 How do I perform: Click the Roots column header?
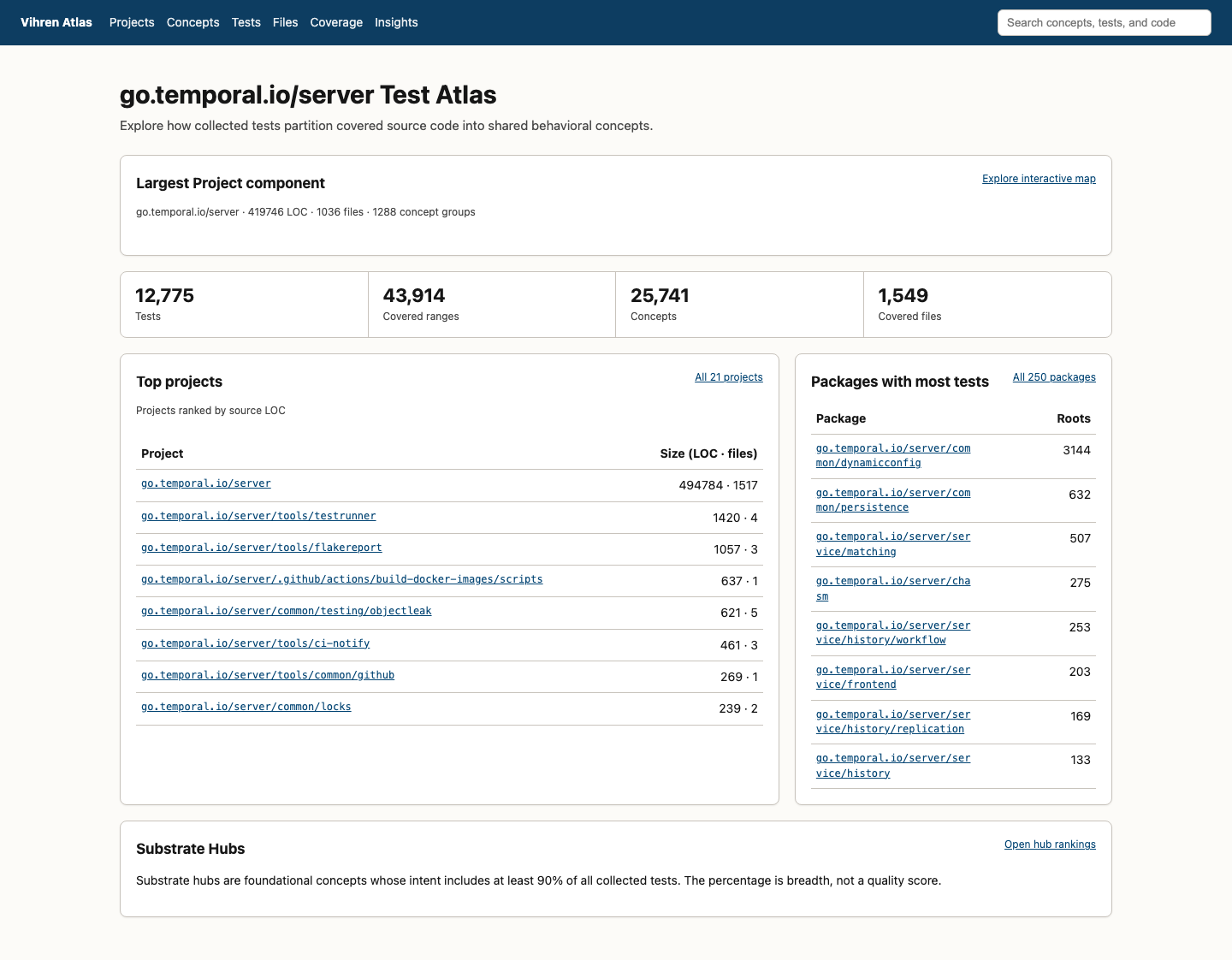coord(1074,418)
